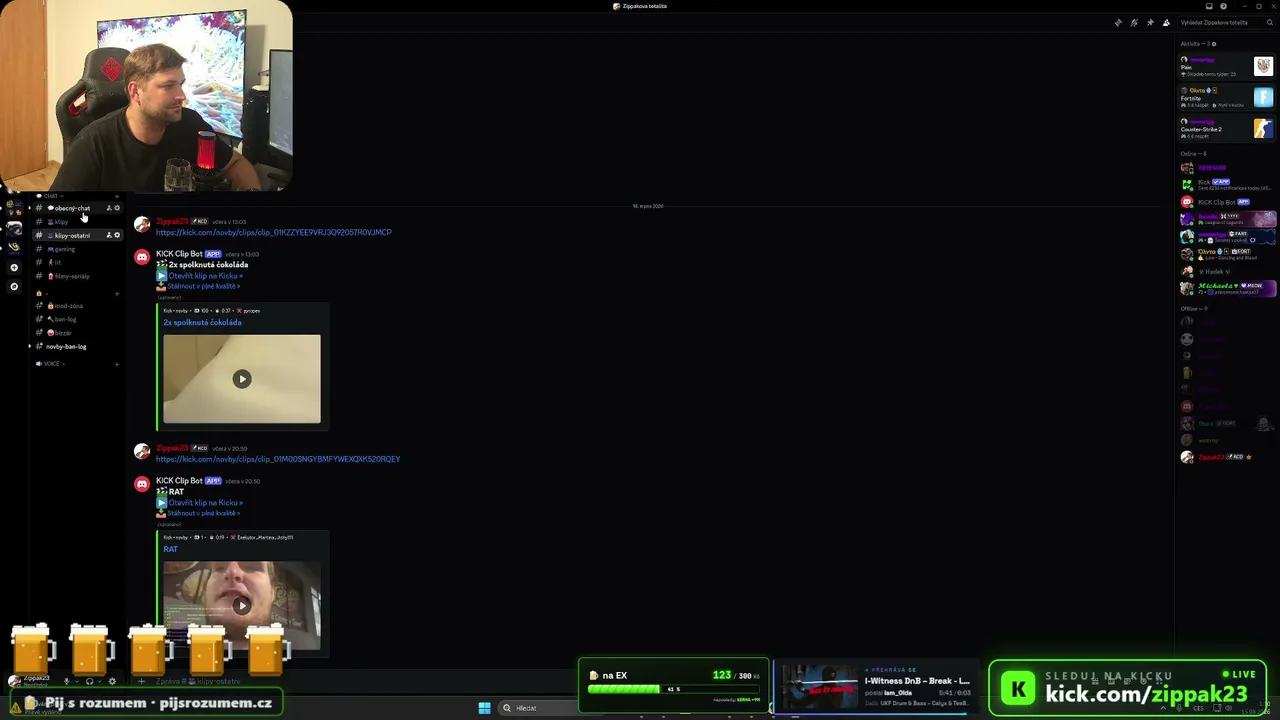This screenshot has width=1280, height=720.
Task: Toggle headphone deafen in user panel
Action: tap(89, 681)
